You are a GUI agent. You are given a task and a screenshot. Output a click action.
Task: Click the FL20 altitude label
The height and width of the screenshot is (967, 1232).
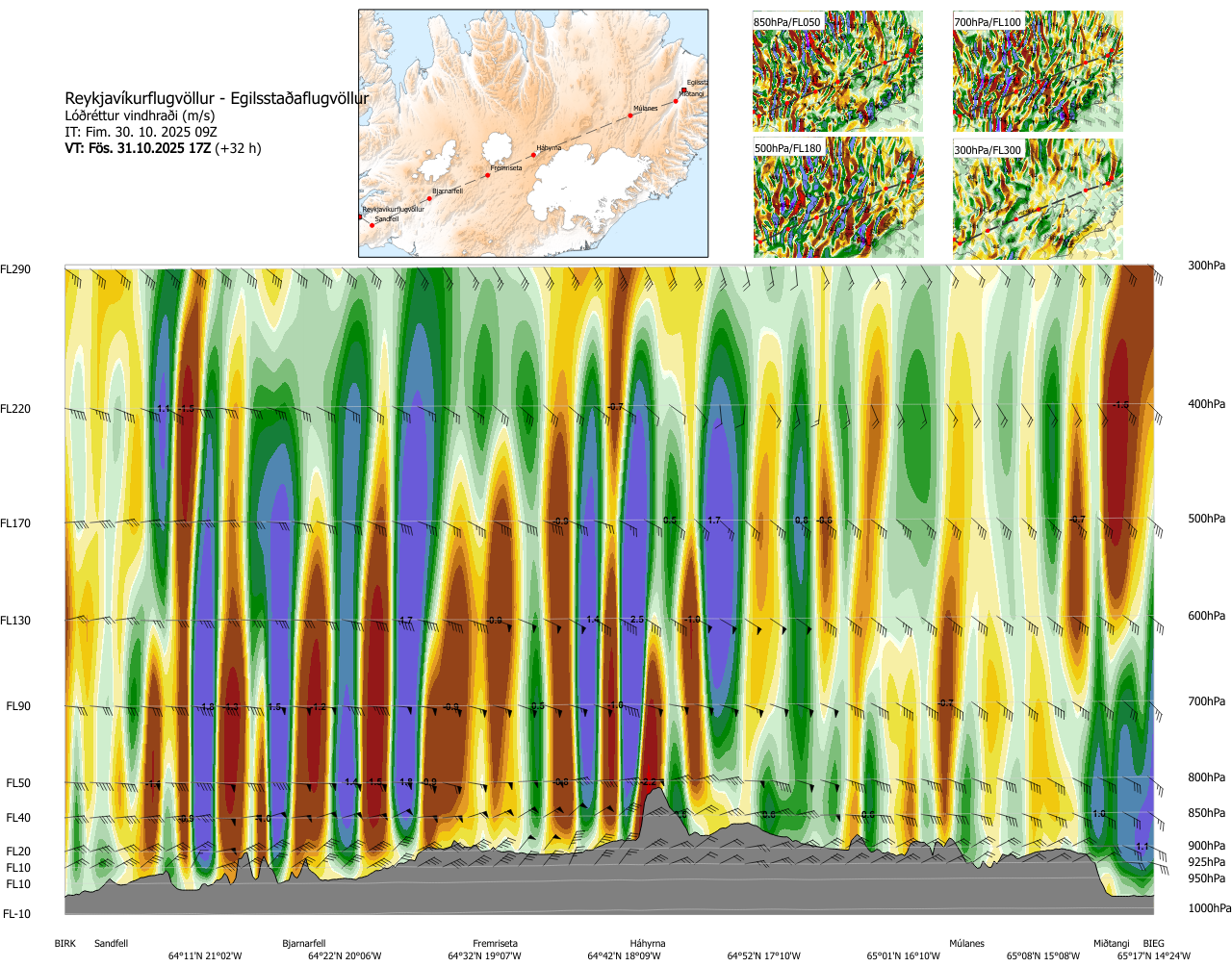point(18,852)
